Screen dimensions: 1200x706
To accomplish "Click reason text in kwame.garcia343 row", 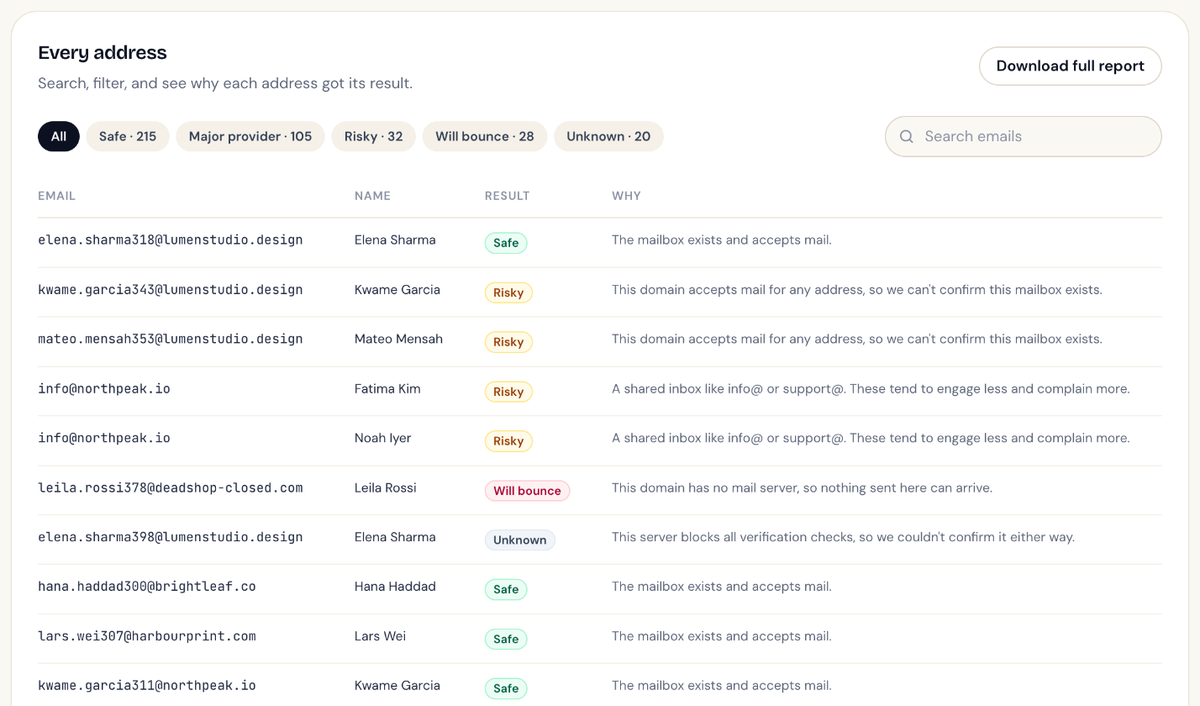I will tap(857, 290).
